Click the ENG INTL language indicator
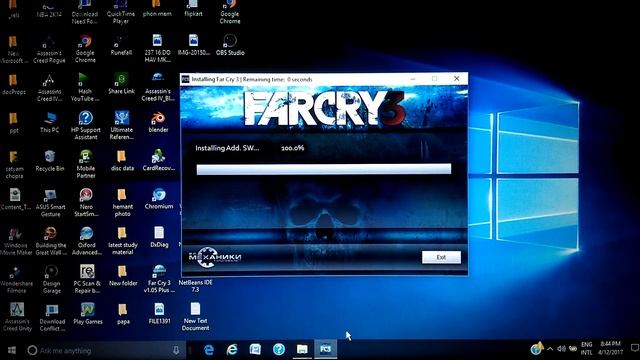 [587, 349]
